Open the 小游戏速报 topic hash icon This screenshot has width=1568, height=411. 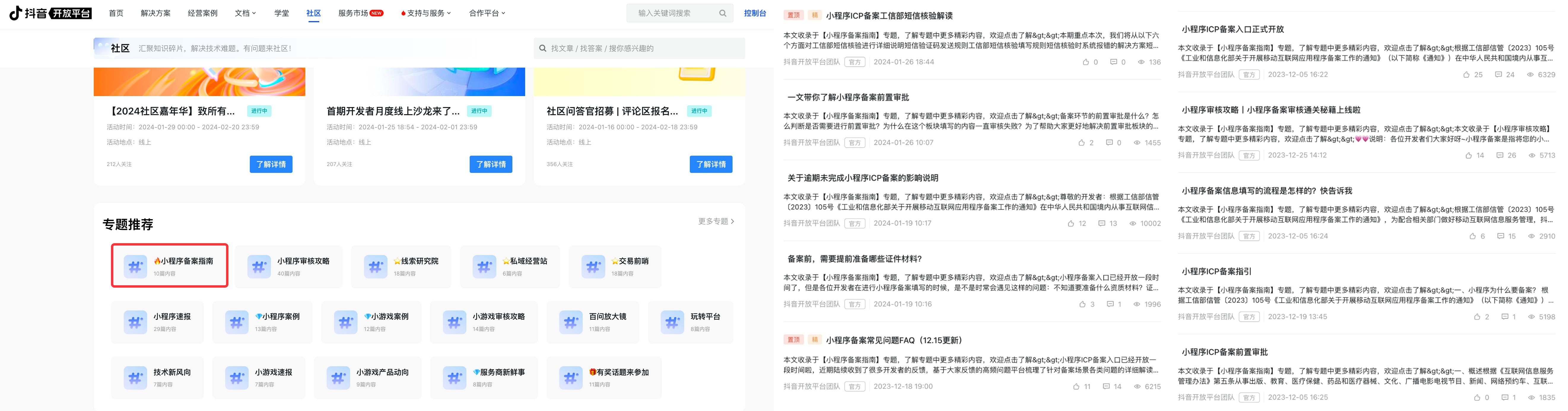pos(237,377)
